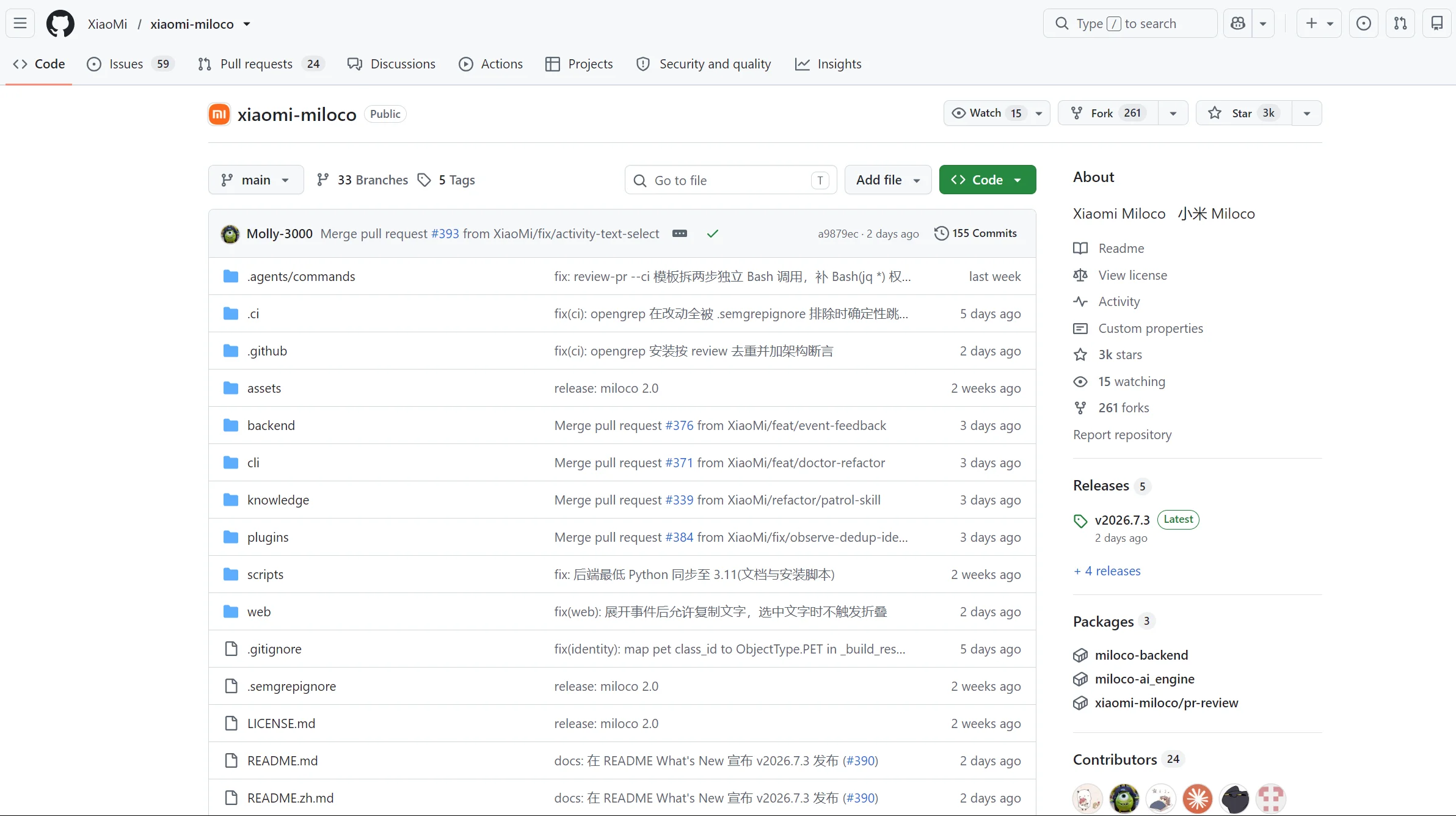
Task: Click the miloco-backend package icon
Action: pyautogui.click(x=1080, y=655)
